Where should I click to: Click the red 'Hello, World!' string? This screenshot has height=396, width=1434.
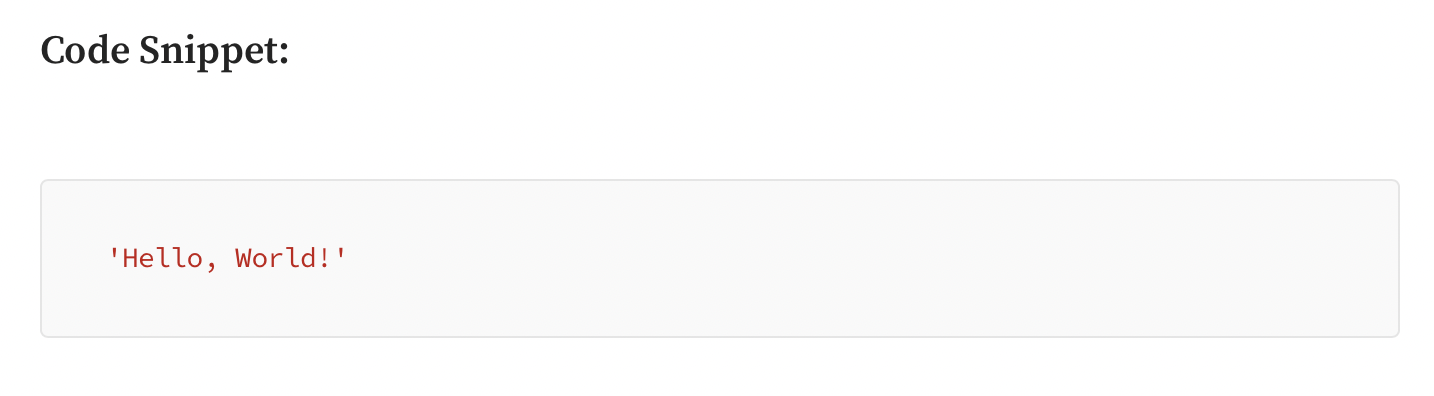click(227, 259)
